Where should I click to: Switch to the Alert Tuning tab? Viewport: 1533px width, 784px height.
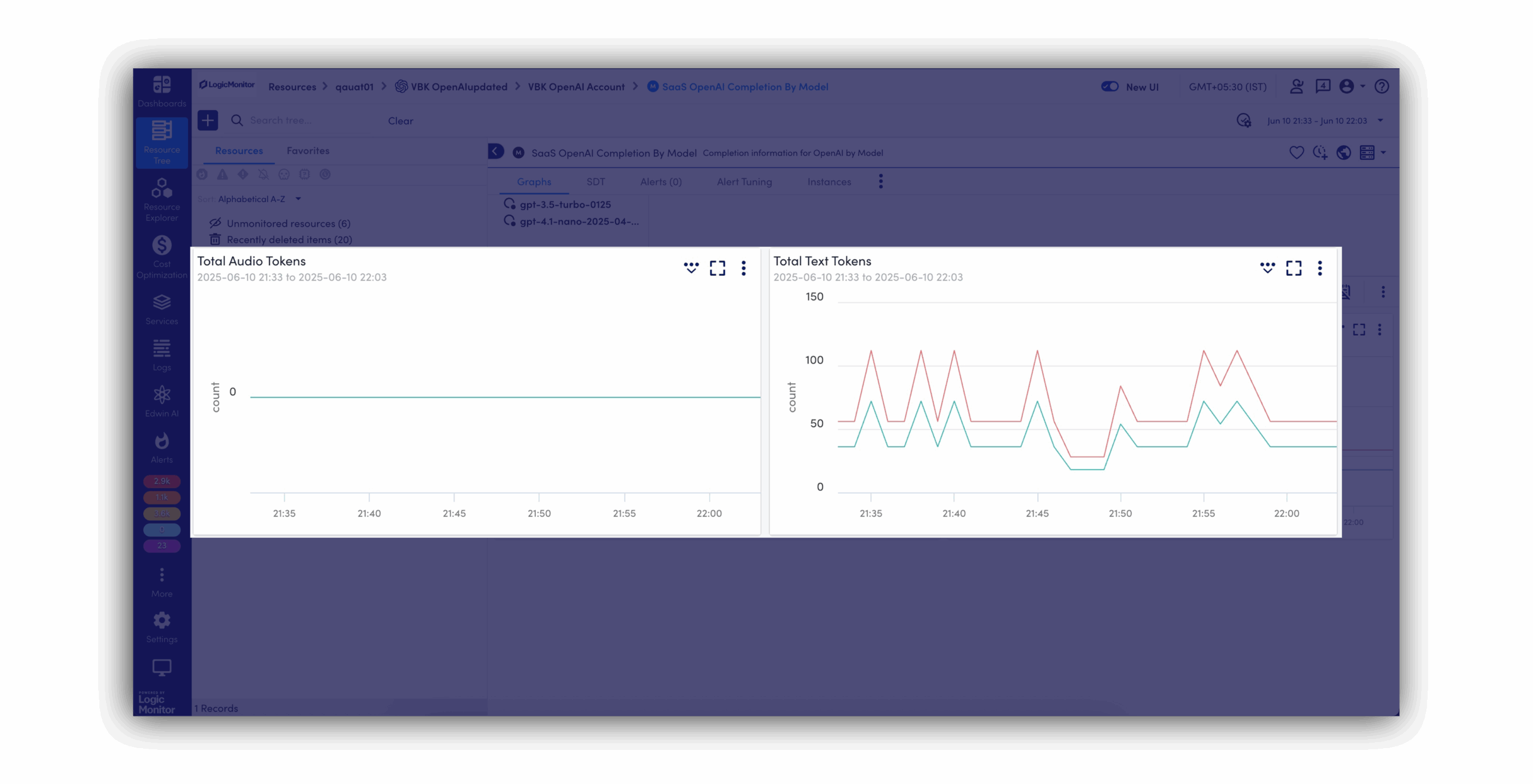click(x=744, y=182)
